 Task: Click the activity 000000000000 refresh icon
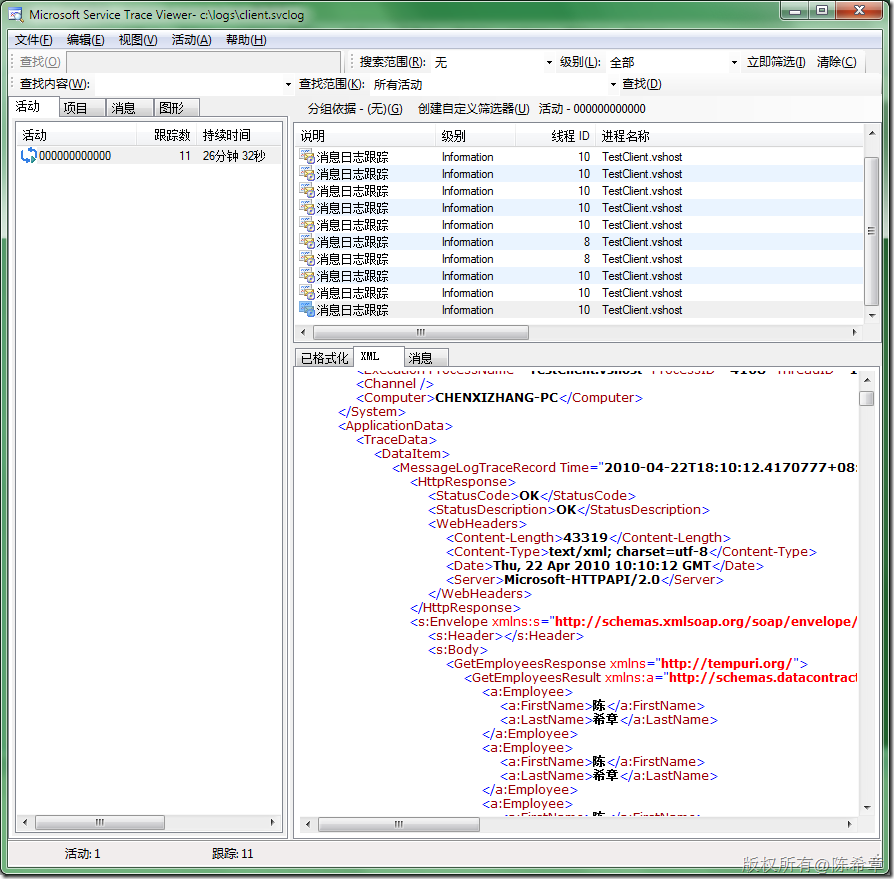pyautogui.click(x=28, y=156)
